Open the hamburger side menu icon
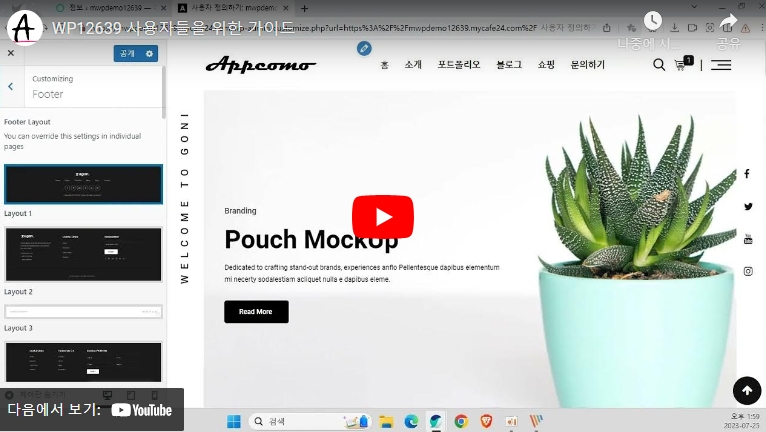This screenshot has height=432, width=766. point(721,65)
